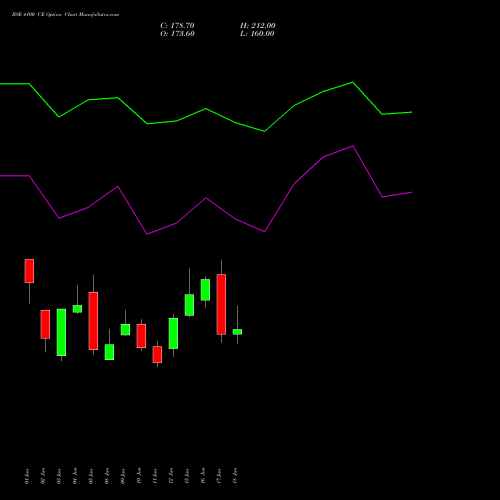Select the 15 Jan date axis label
This screenshot has width=500, height=500.
point(187,476)
